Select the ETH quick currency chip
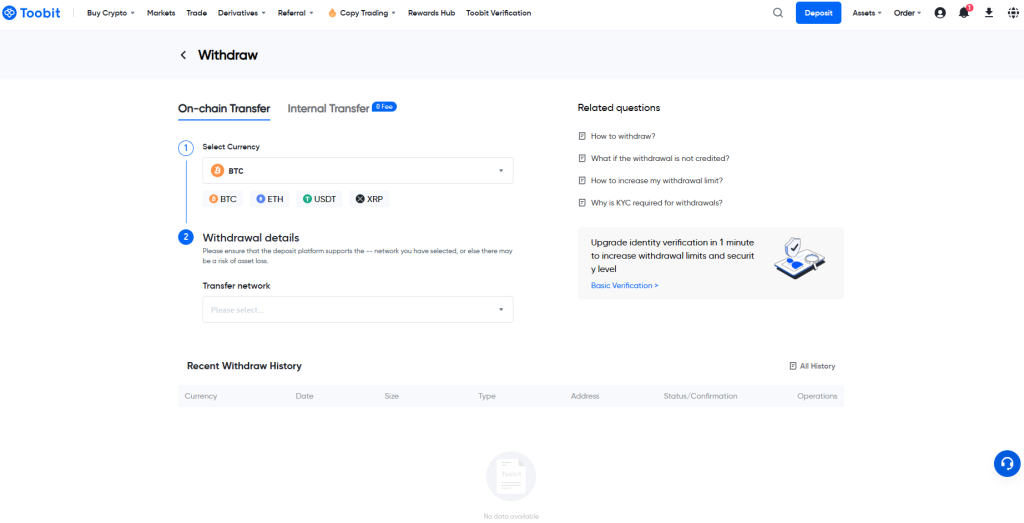The image size is (1024, 523). point(270,199)
